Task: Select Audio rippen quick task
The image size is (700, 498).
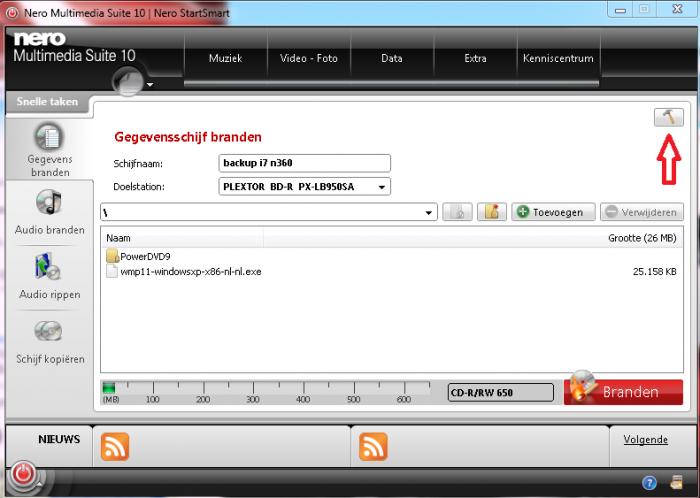Action: coord(50,277)
